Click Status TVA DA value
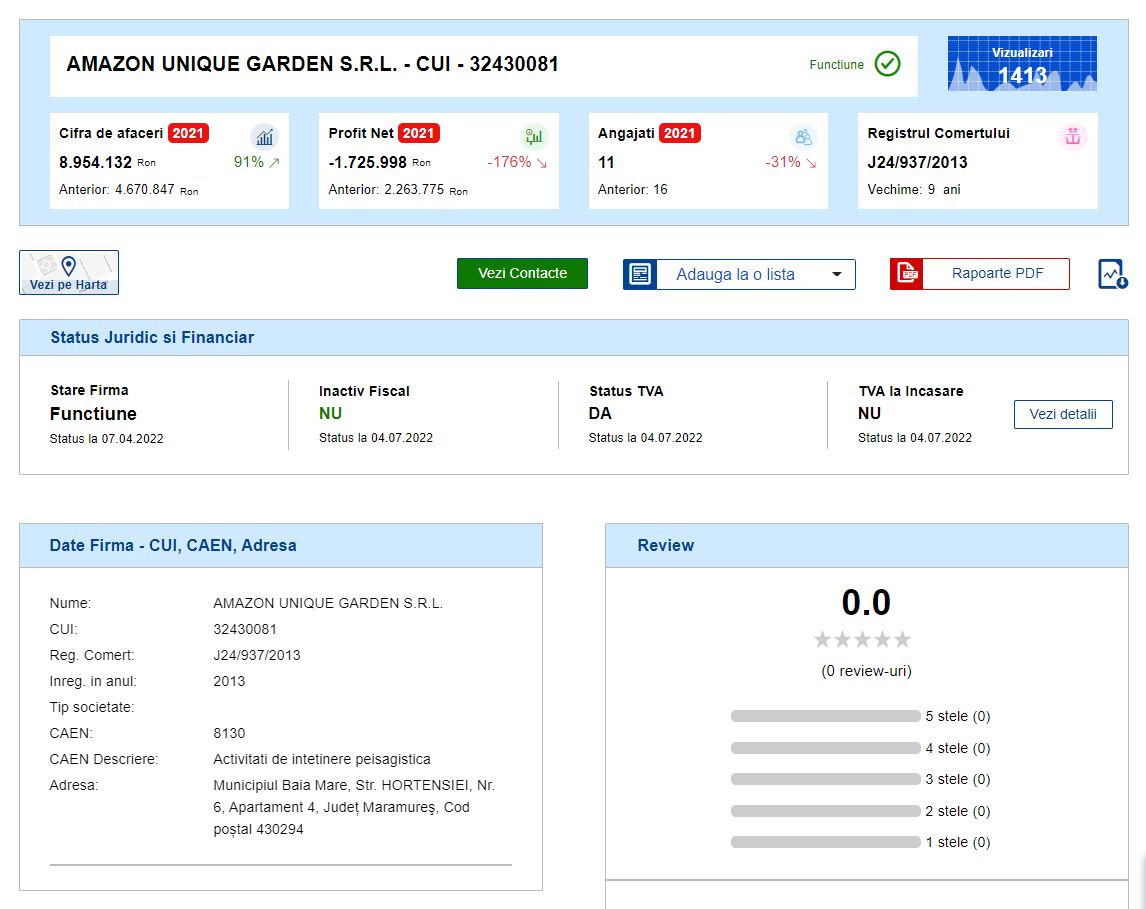1146x909 pixels. [599, 414]
